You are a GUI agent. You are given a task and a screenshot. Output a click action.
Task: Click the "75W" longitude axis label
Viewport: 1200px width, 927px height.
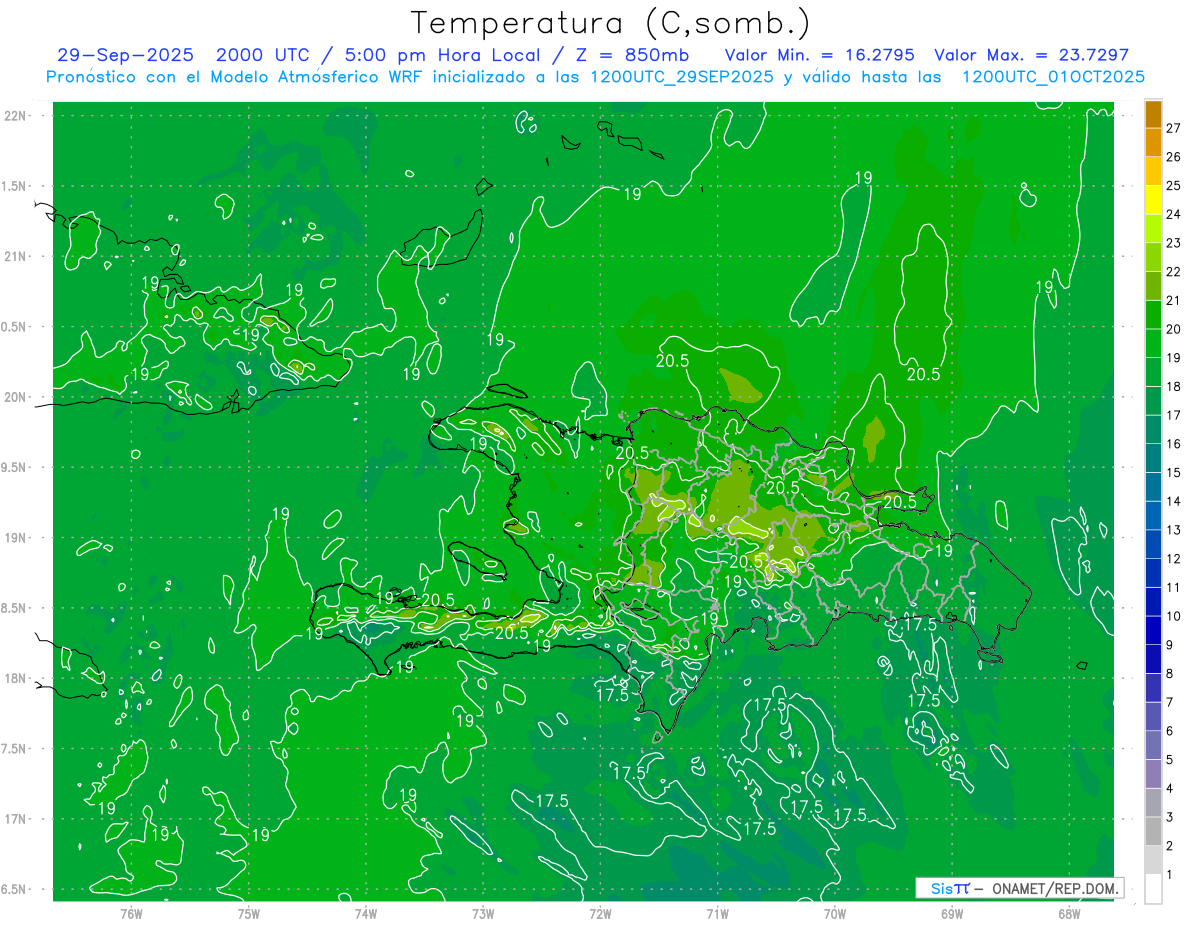point(249,914)
